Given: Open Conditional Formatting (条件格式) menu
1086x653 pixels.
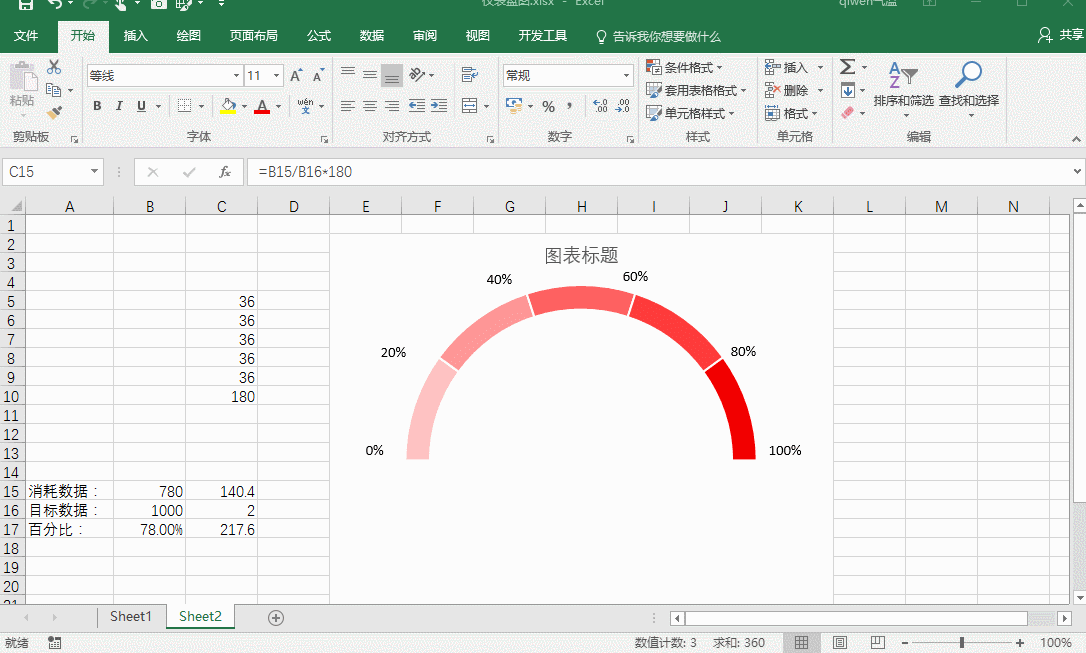Looking at the screenshot, I should tap(684, 67).
